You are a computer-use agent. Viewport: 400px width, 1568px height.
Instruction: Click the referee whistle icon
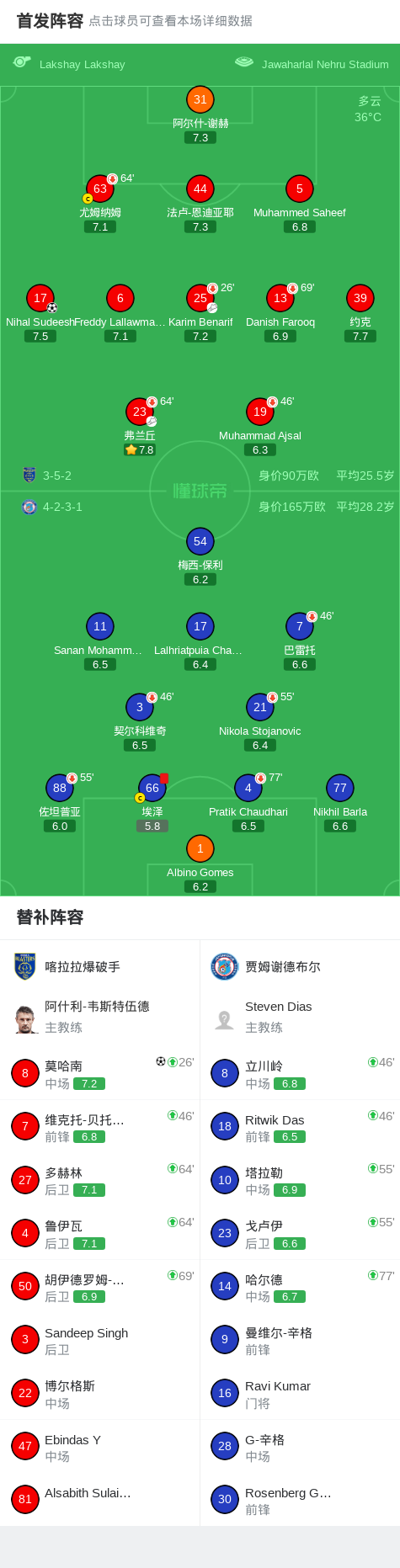coord(22,62)
